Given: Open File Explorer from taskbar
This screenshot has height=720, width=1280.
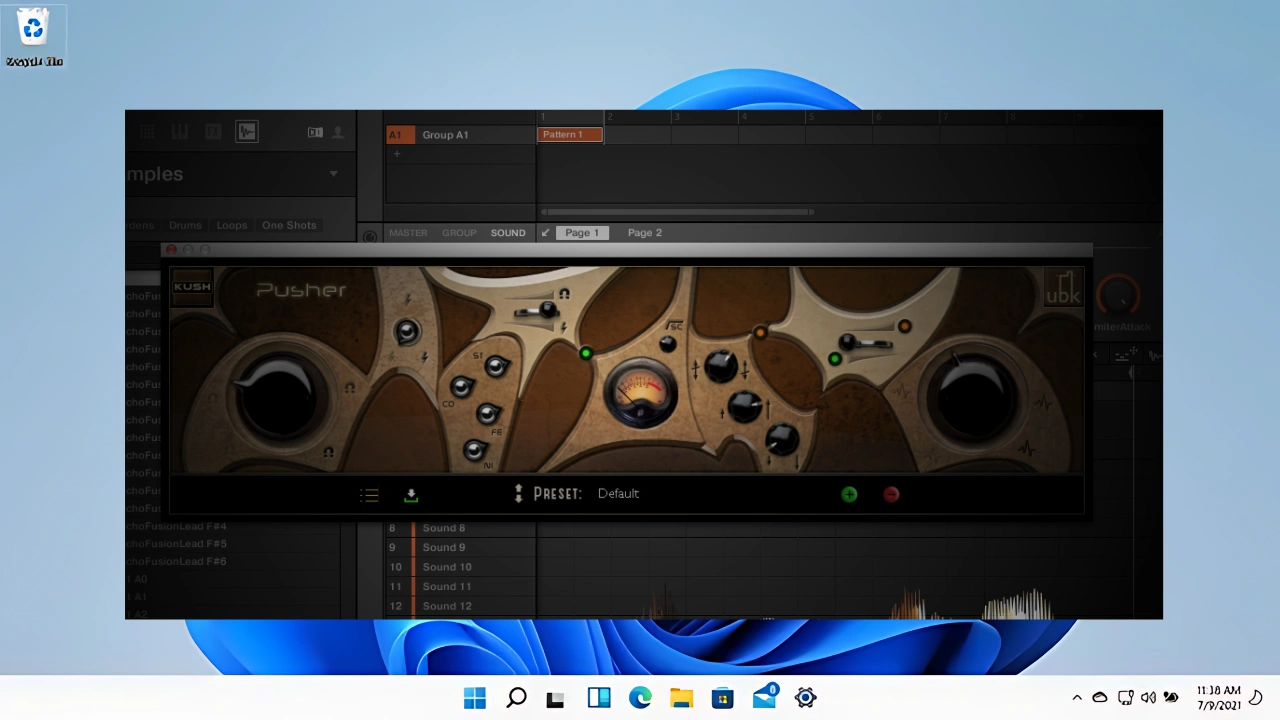Looking at the screenshot, I should [x=681, y=698].
